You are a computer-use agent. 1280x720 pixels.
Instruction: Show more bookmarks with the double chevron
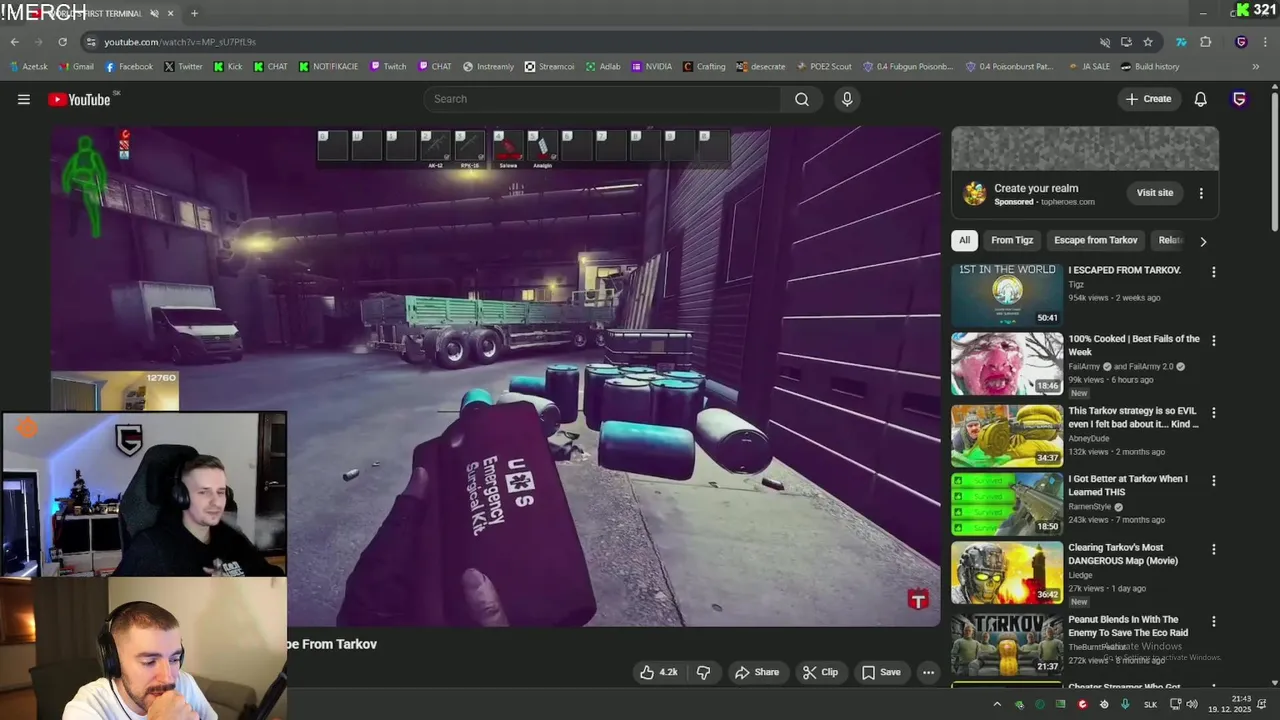point(1255,67)
